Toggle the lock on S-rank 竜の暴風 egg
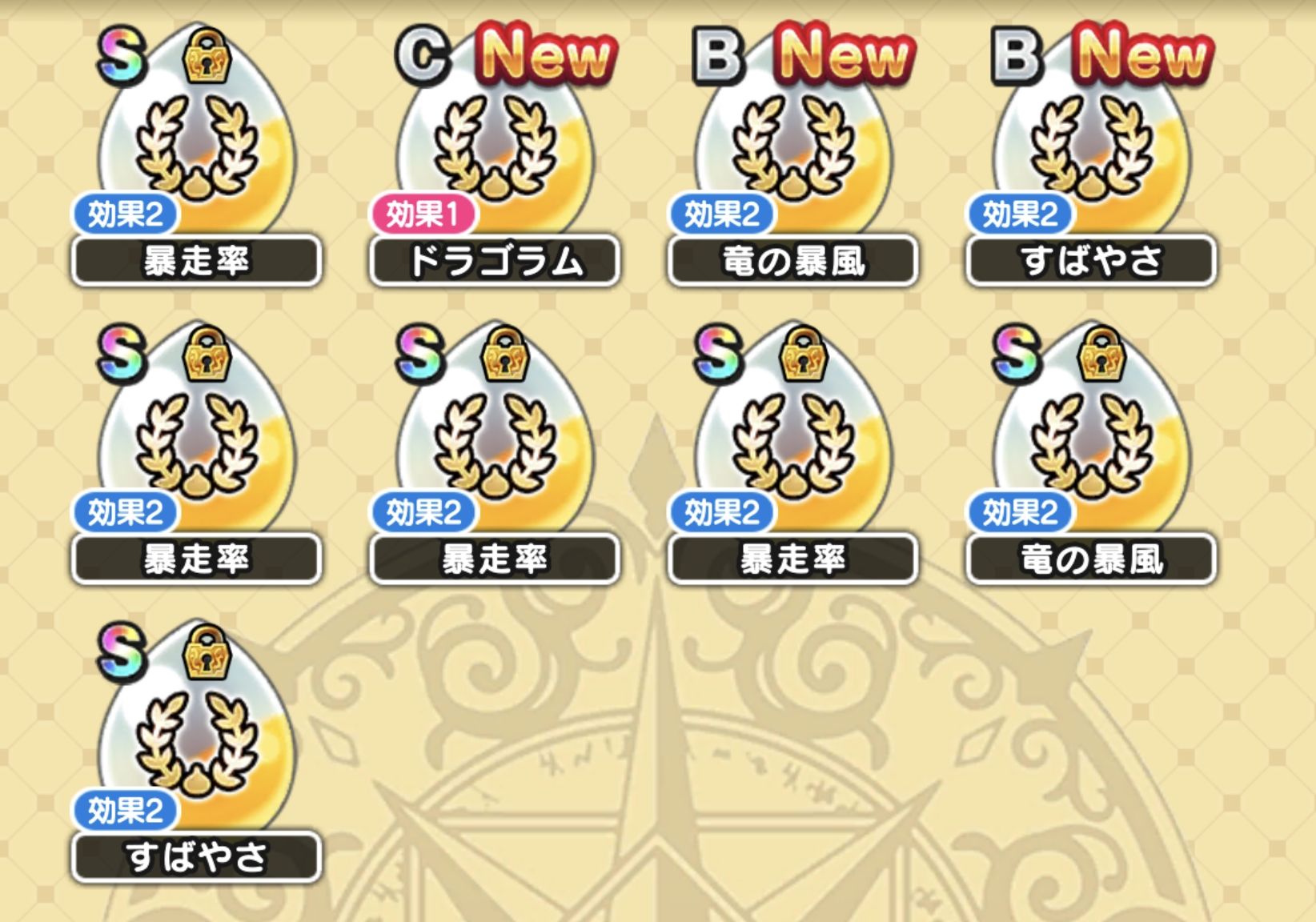This screenshot has height=922, width=1316. (1102, 354)
